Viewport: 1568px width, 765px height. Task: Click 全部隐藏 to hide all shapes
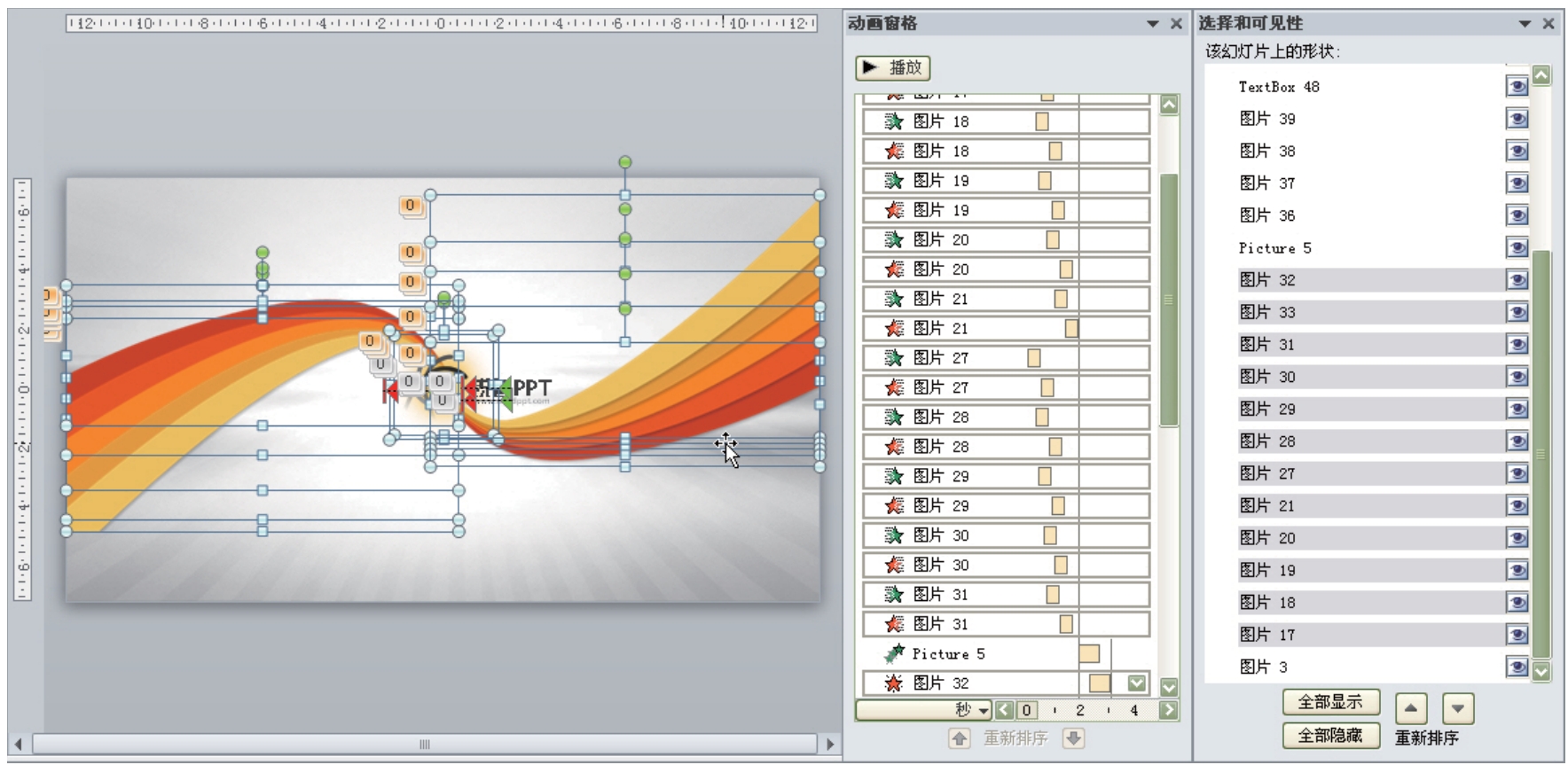point(1330,735)
